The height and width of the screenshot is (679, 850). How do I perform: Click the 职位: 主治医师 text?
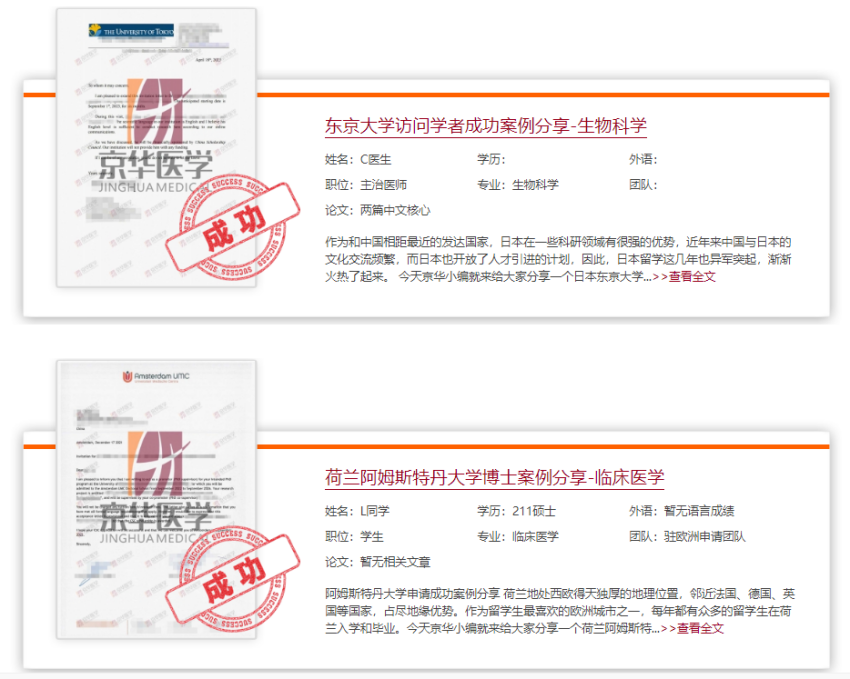click(x=366, y=185)
